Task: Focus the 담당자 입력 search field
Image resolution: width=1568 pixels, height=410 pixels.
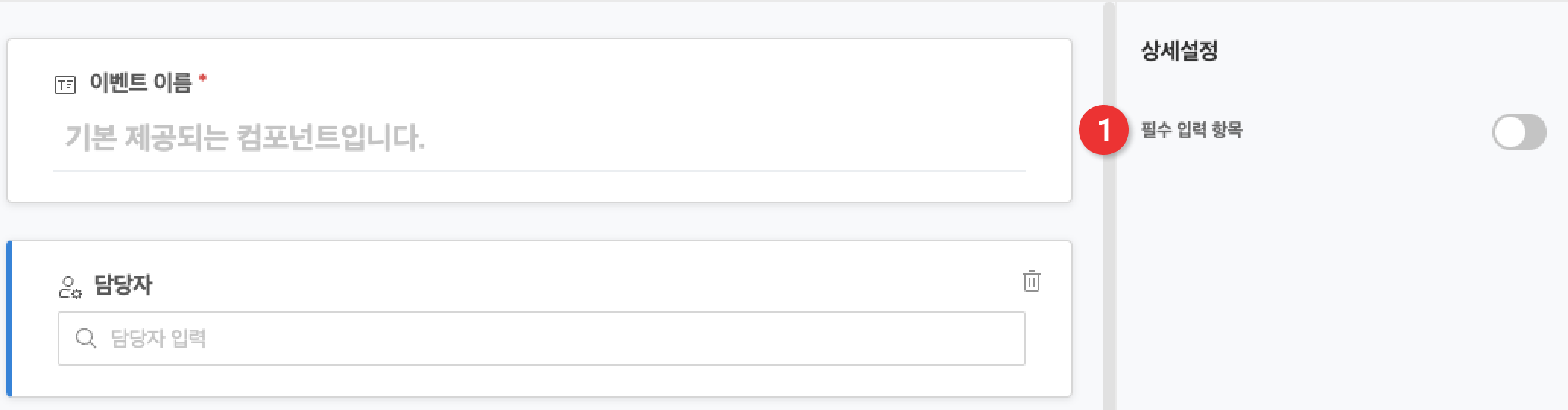Action: click(542, 339)
